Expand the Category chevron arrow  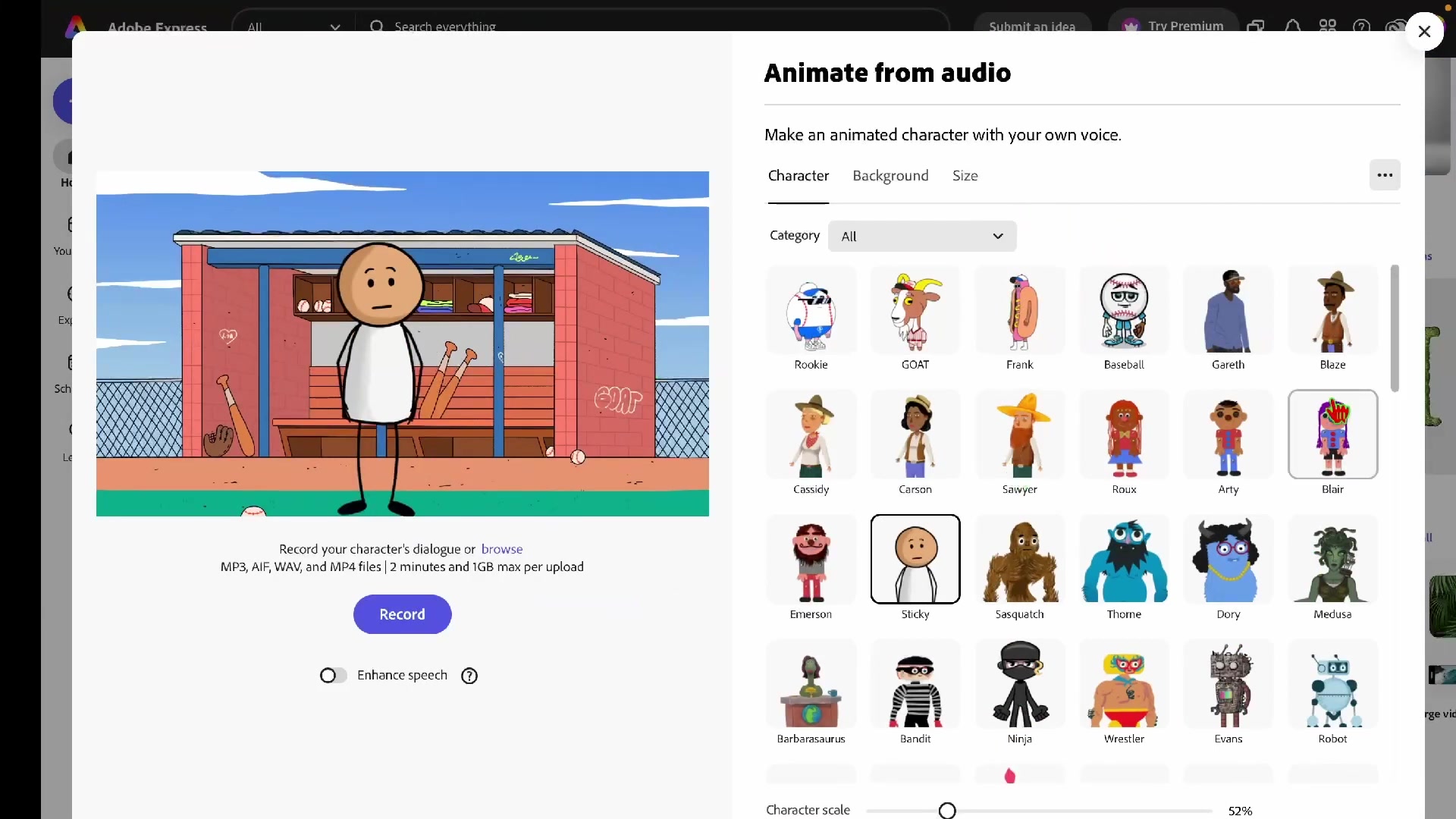click(x=997, y=236)
